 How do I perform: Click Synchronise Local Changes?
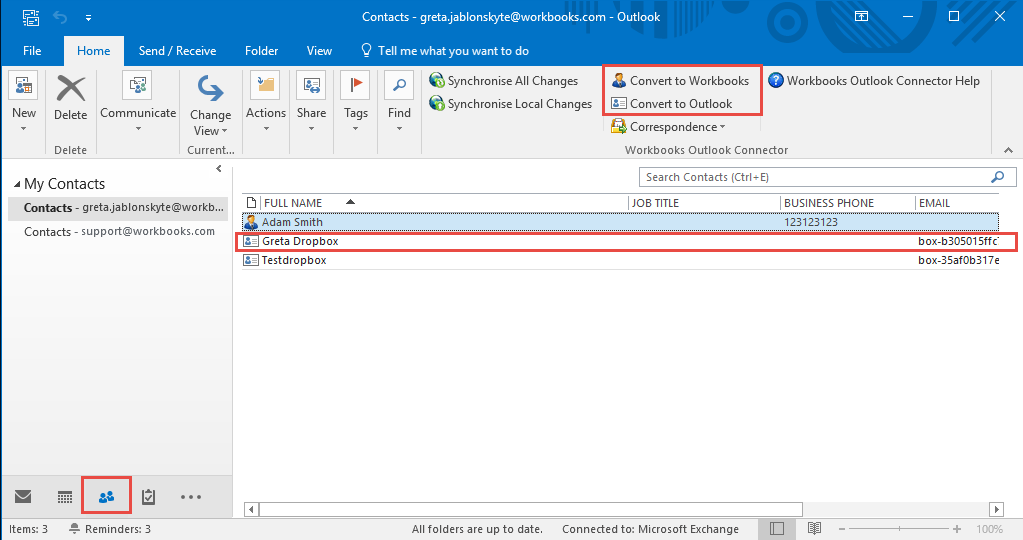point(510,104)
